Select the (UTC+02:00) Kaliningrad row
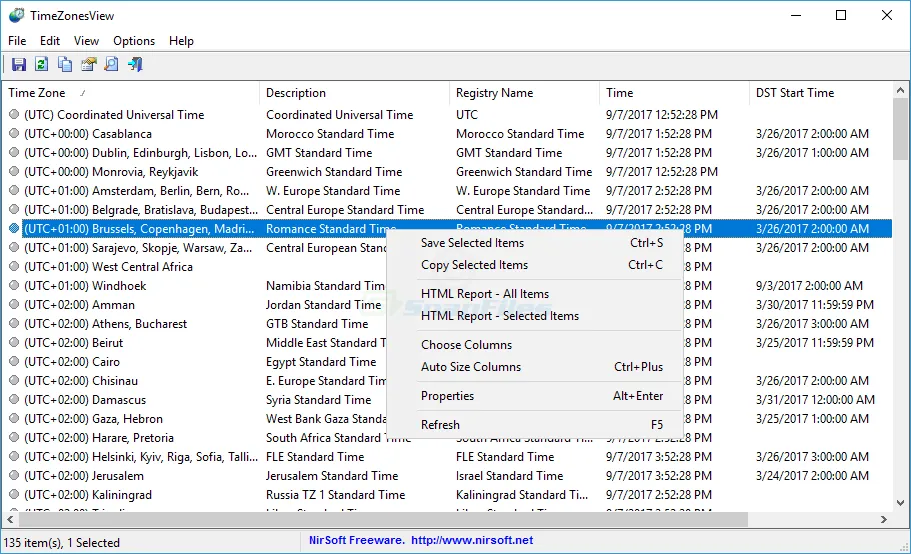The height and width of the screenshot is (554, 911). 447,495
